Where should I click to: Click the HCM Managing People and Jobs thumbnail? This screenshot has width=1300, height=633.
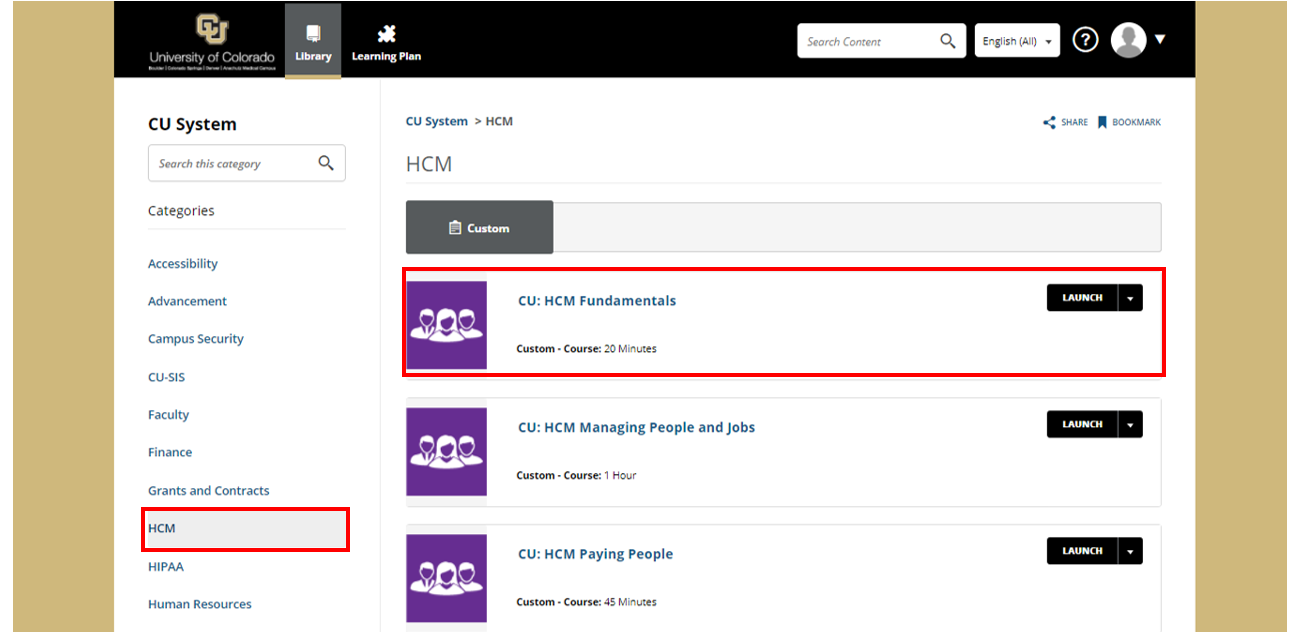tap(446, 452)
